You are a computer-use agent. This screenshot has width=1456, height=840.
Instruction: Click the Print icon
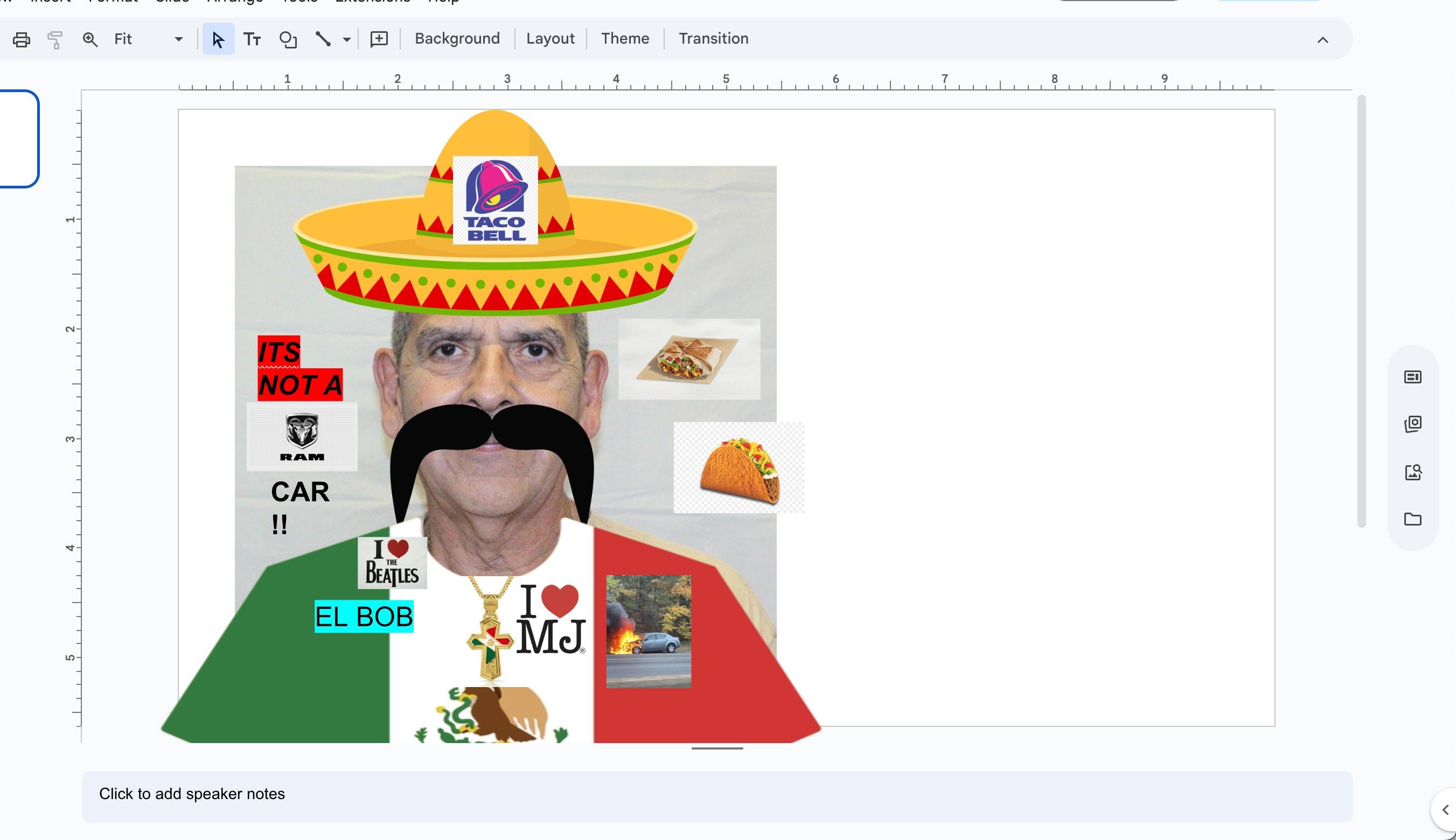[x=22, y=39]
